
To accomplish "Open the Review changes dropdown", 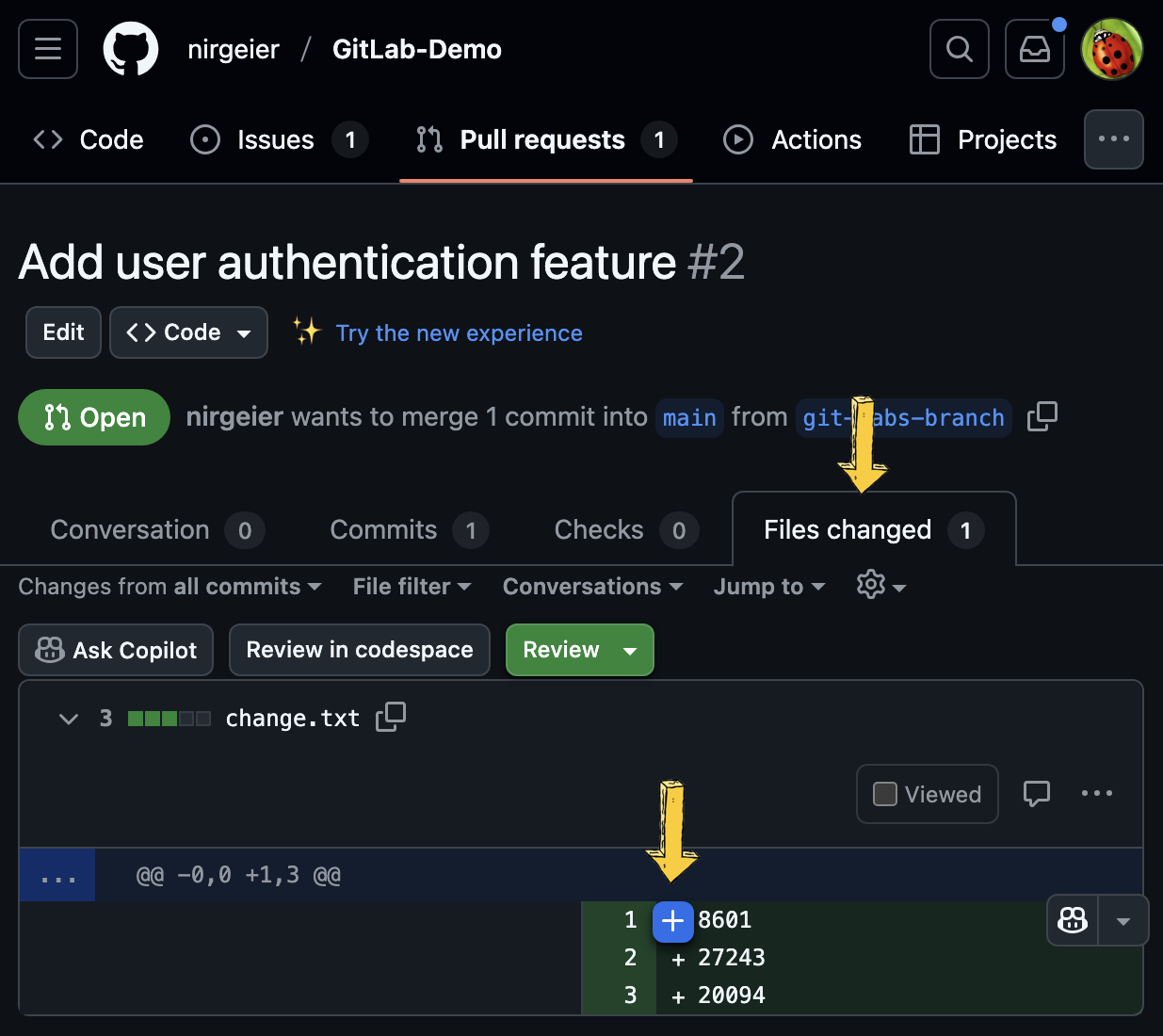I will pos(580,650).
